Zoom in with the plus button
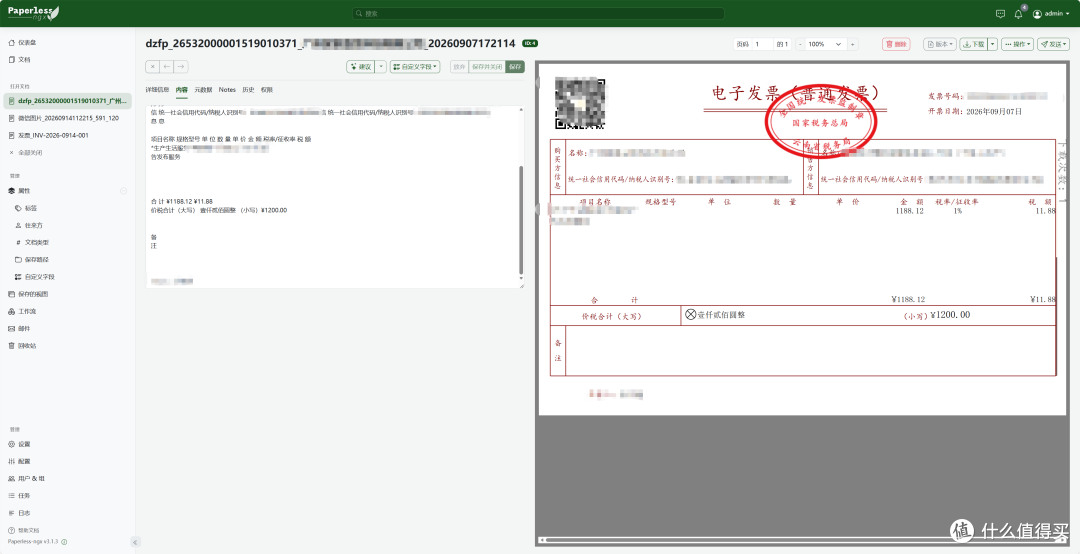The image size is (1080, 554). 853,44
